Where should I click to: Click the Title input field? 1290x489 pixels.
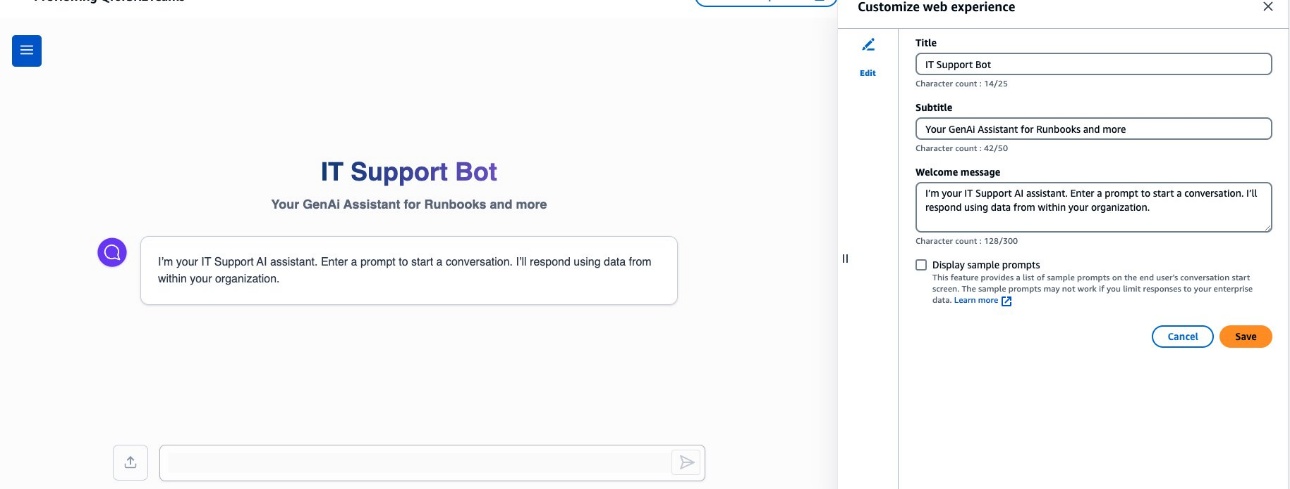1093,64
